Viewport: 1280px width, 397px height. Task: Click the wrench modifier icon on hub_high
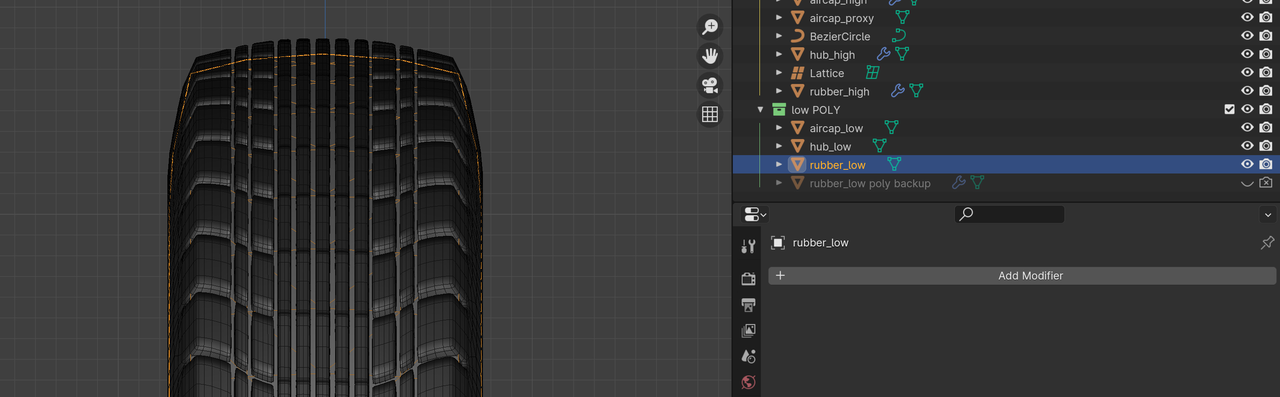pyautogui.click(x=883, y=54)
